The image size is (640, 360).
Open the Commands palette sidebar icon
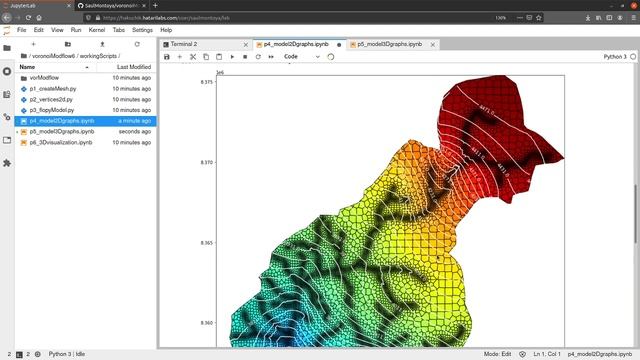[7, 94]
